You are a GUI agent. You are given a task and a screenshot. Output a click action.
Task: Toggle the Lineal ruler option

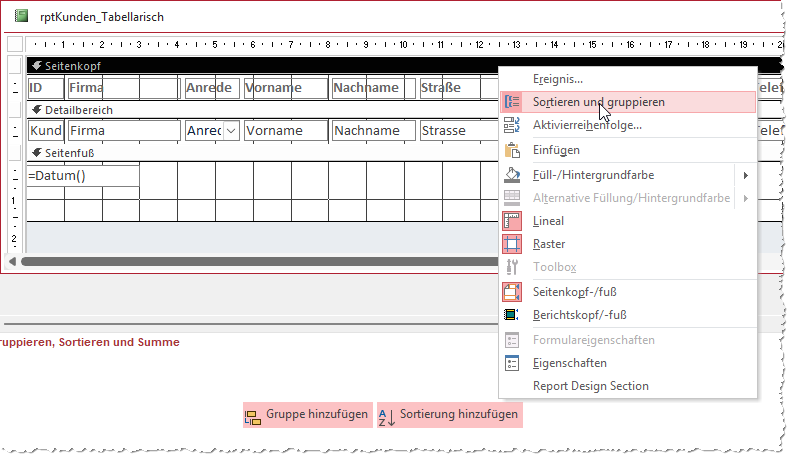[512, 221]
